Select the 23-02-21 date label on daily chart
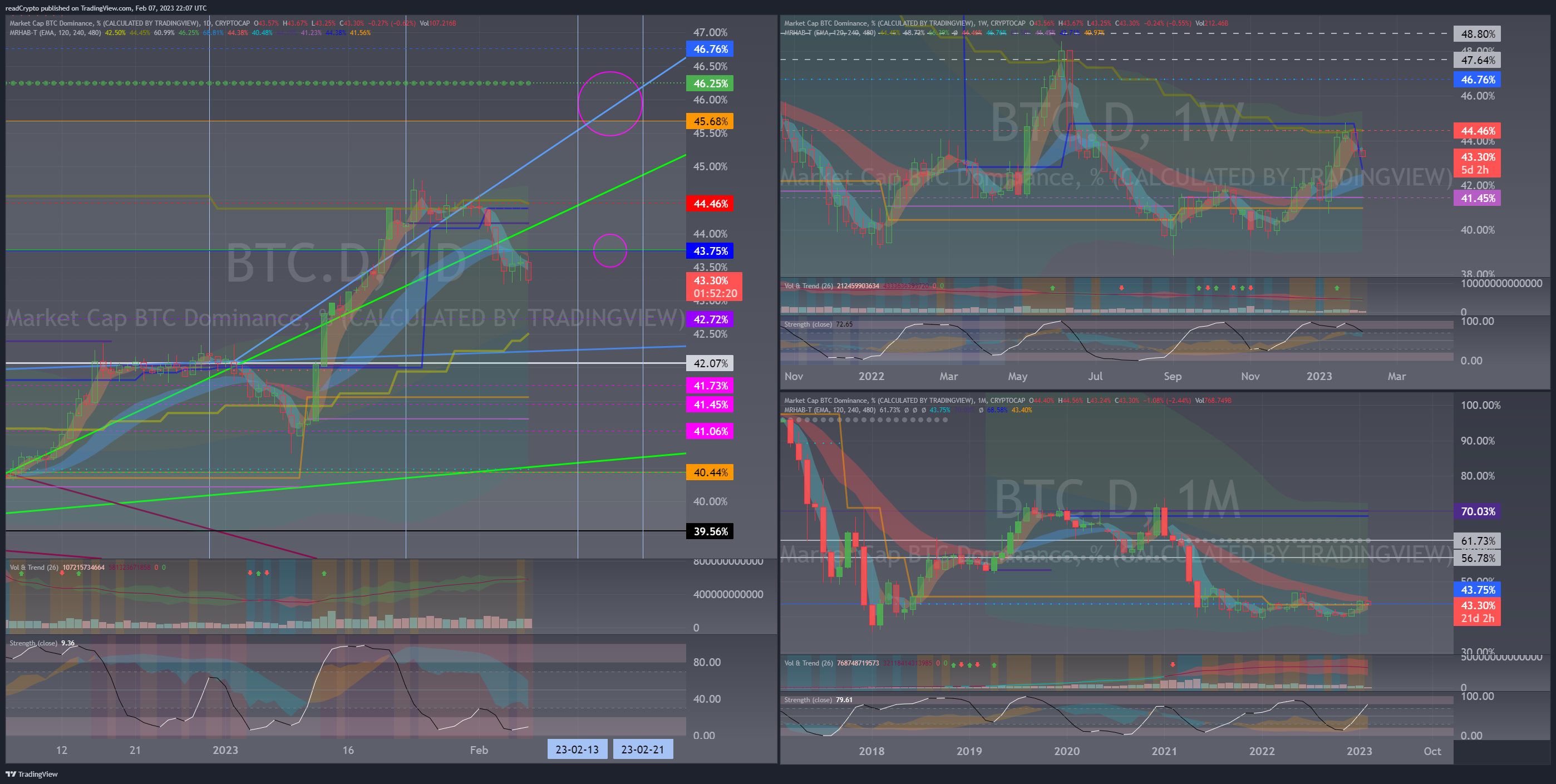Screen dimensions: 1556x784 [643, 749]
